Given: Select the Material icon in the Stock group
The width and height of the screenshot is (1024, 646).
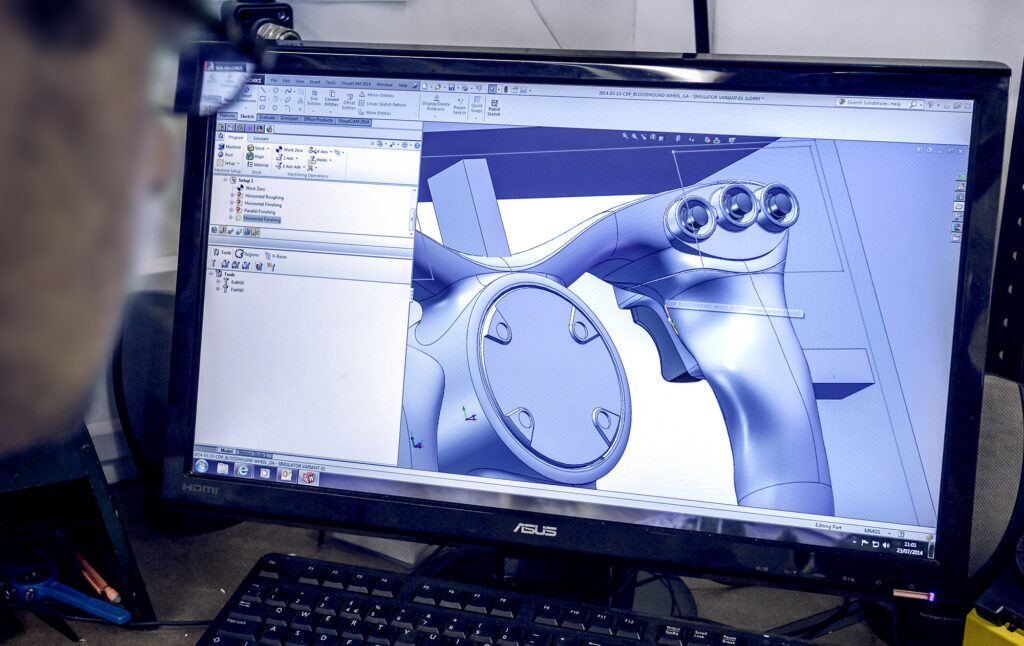Looking at the screenshot, I should [x=250, y=165].
